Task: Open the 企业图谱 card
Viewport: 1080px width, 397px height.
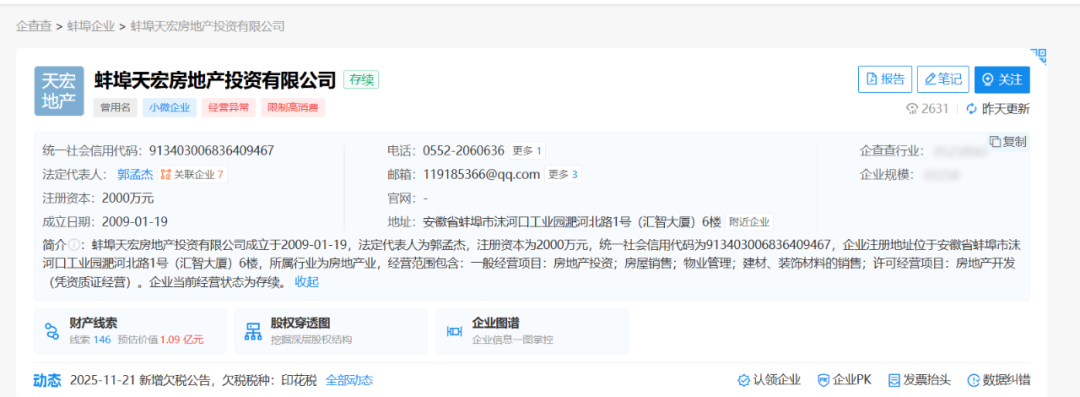Action: point(532,331)
